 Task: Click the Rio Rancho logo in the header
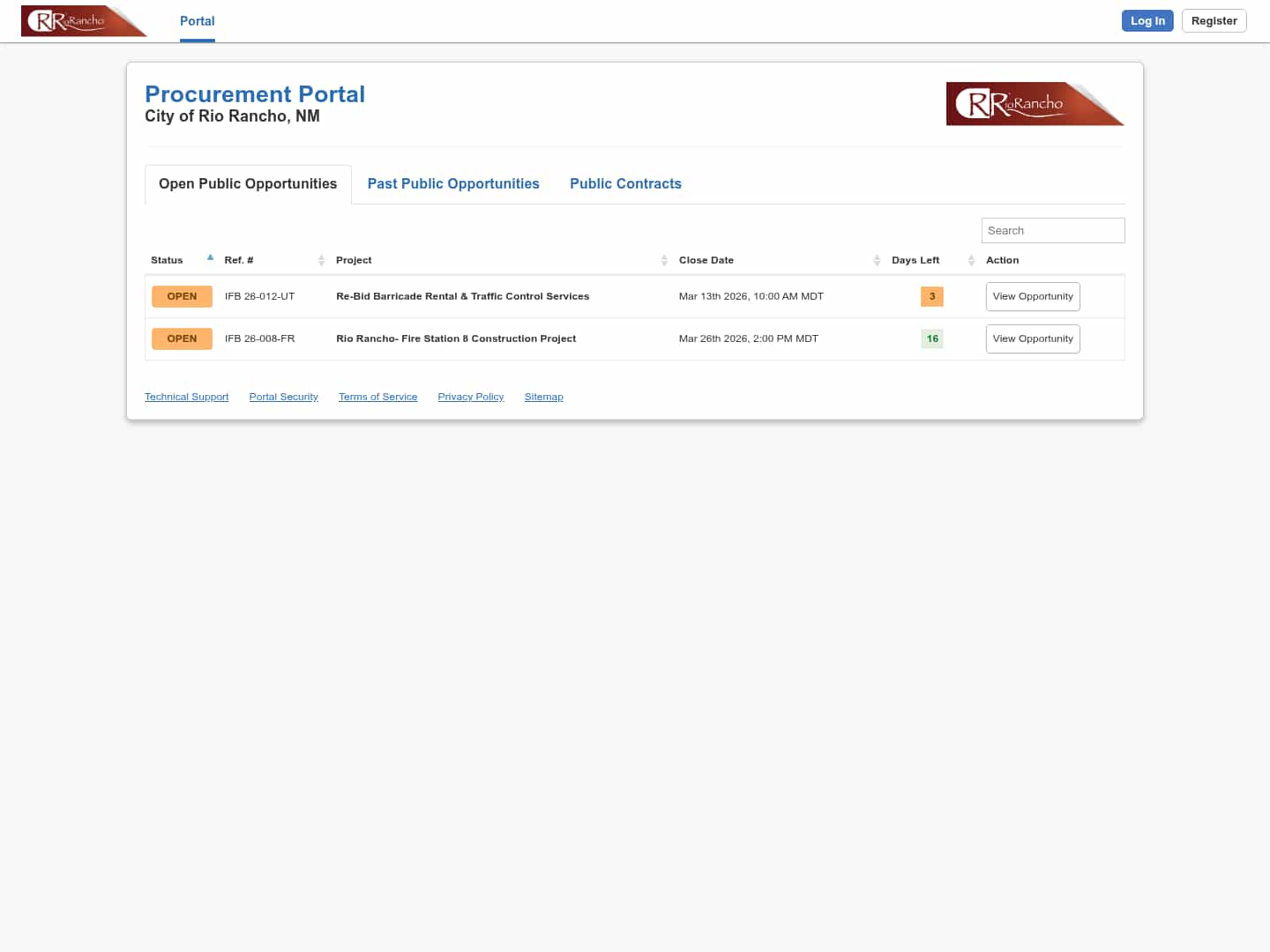click(x=84, y=20)
